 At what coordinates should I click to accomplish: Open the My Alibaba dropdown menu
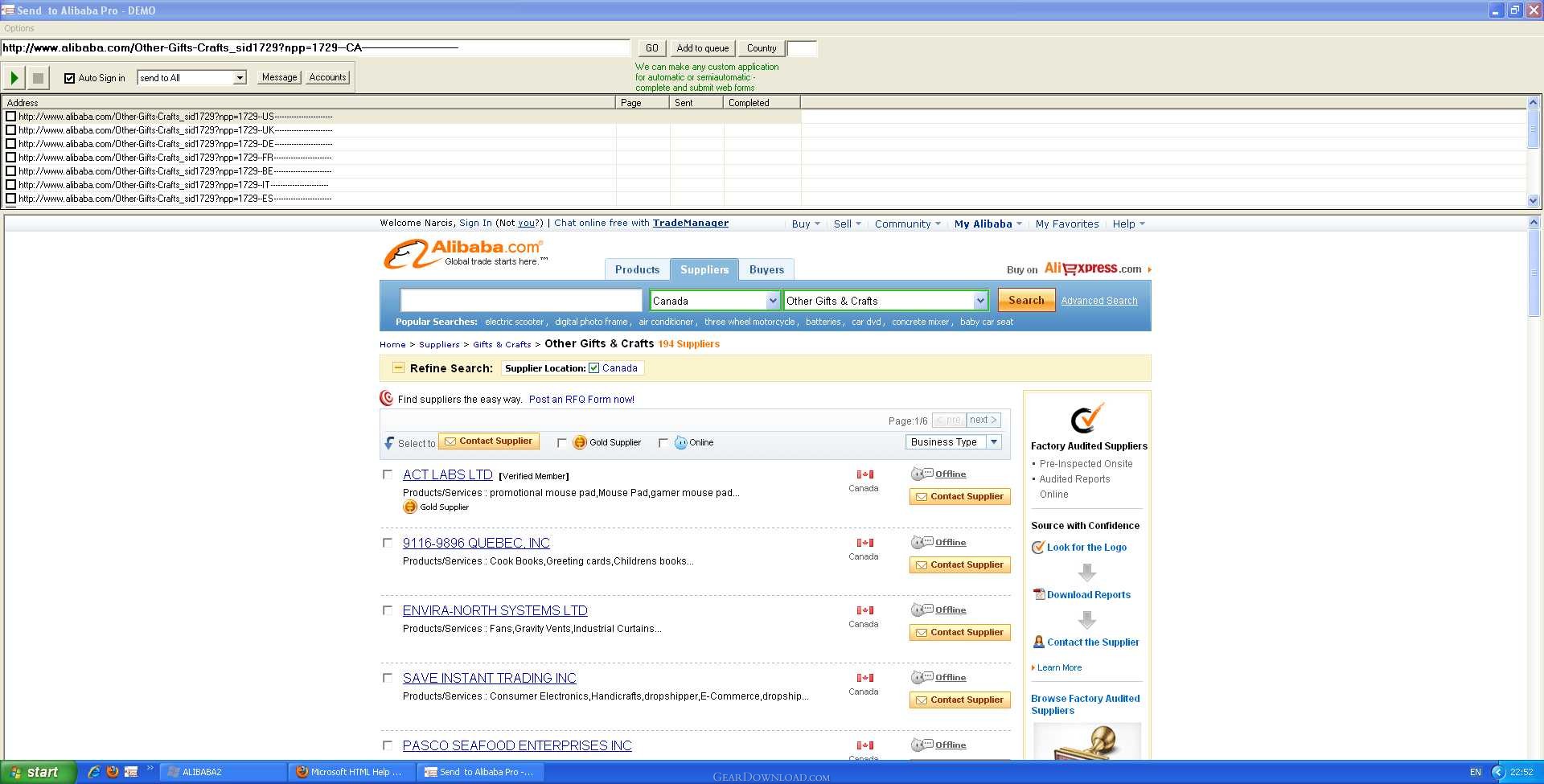tap(988, 224)
